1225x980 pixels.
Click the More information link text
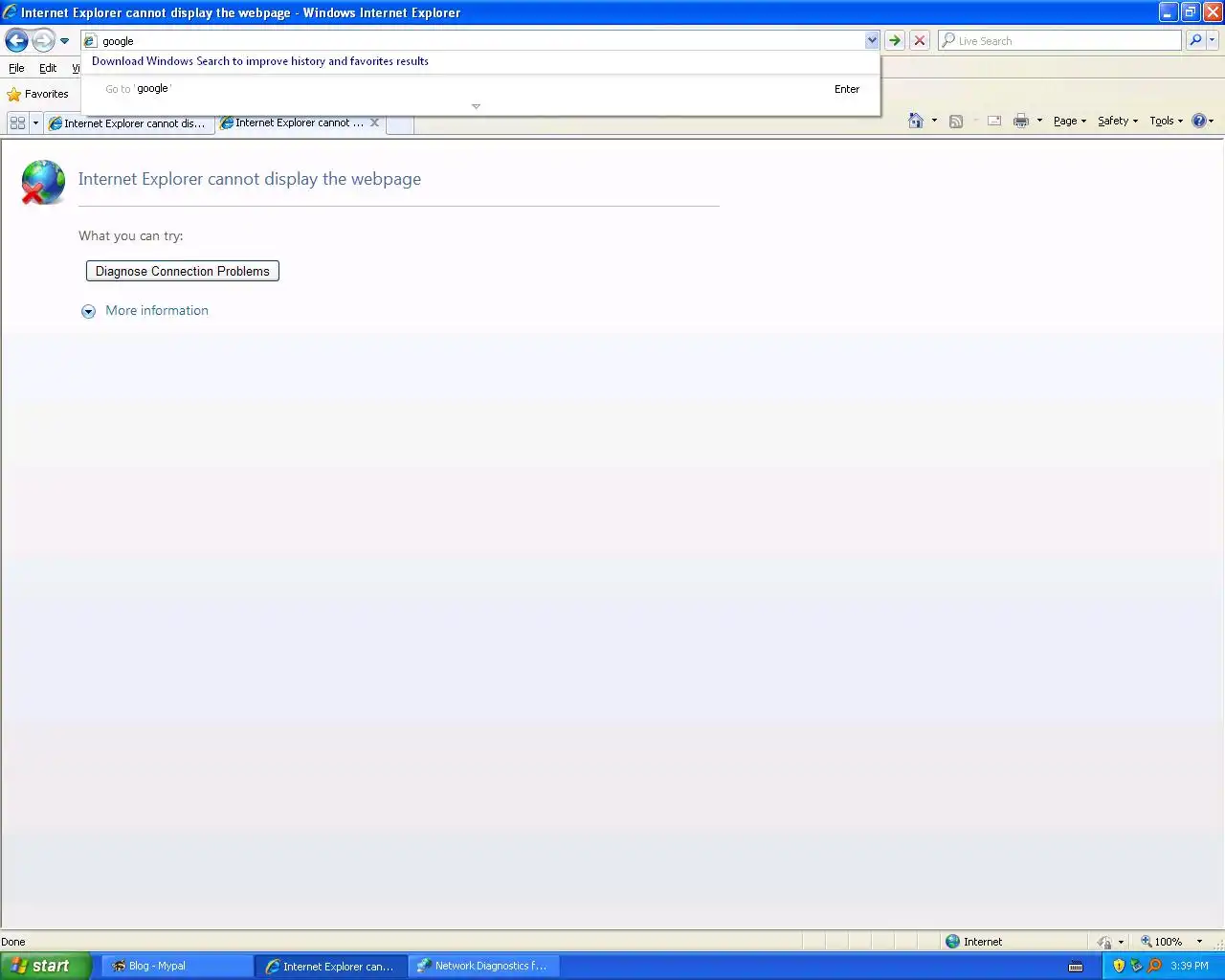pyautogui.click(x=157, y=310)
